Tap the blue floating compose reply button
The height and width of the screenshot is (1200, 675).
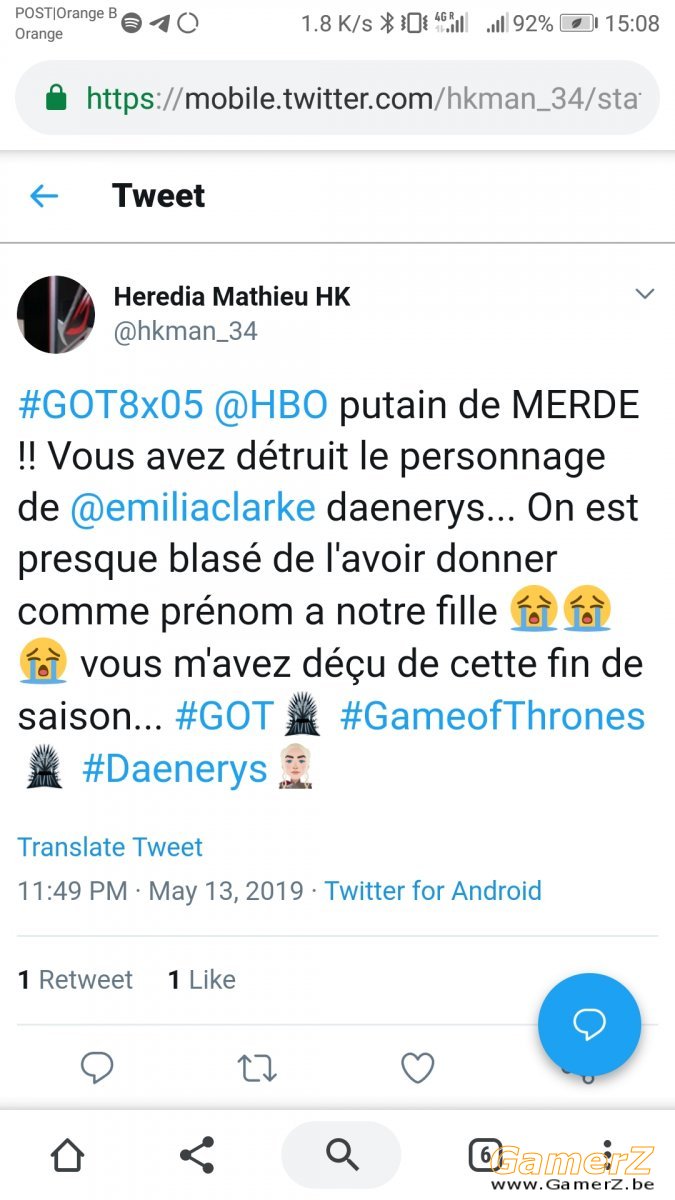point(589,1024)
